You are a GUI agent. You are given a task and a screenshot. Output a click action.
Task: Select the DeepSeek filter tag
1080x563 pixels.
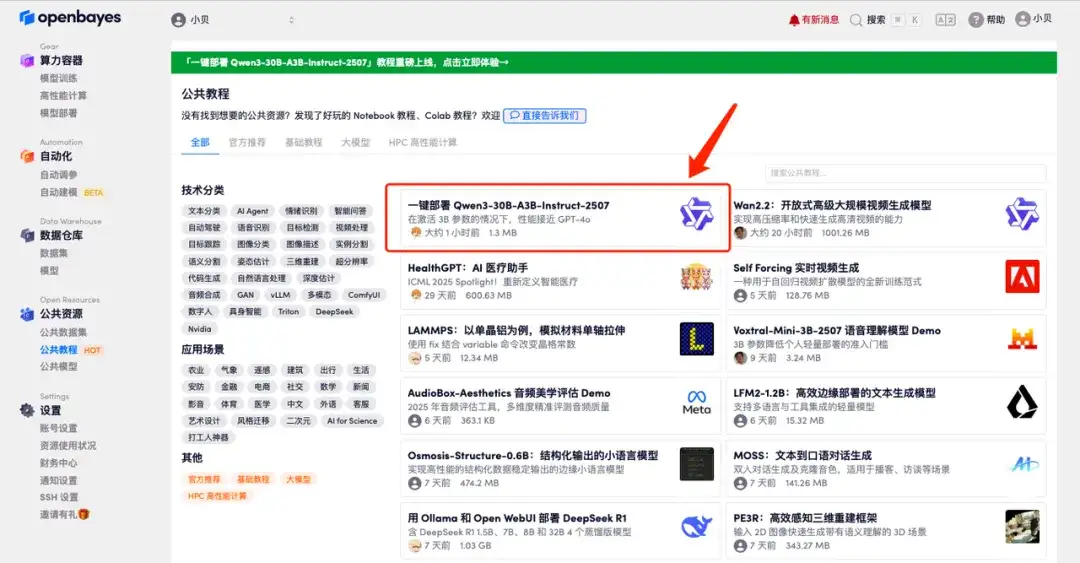334,311
